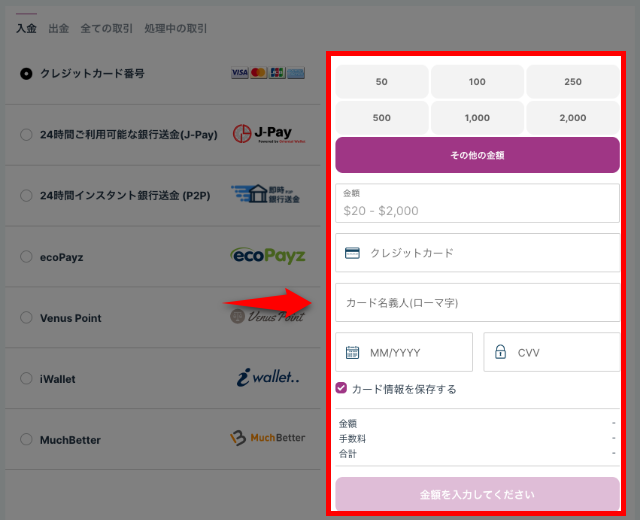640x520 pixels.
Task: Choose the MuchBetter radio option
Action: tap(26, 440)
